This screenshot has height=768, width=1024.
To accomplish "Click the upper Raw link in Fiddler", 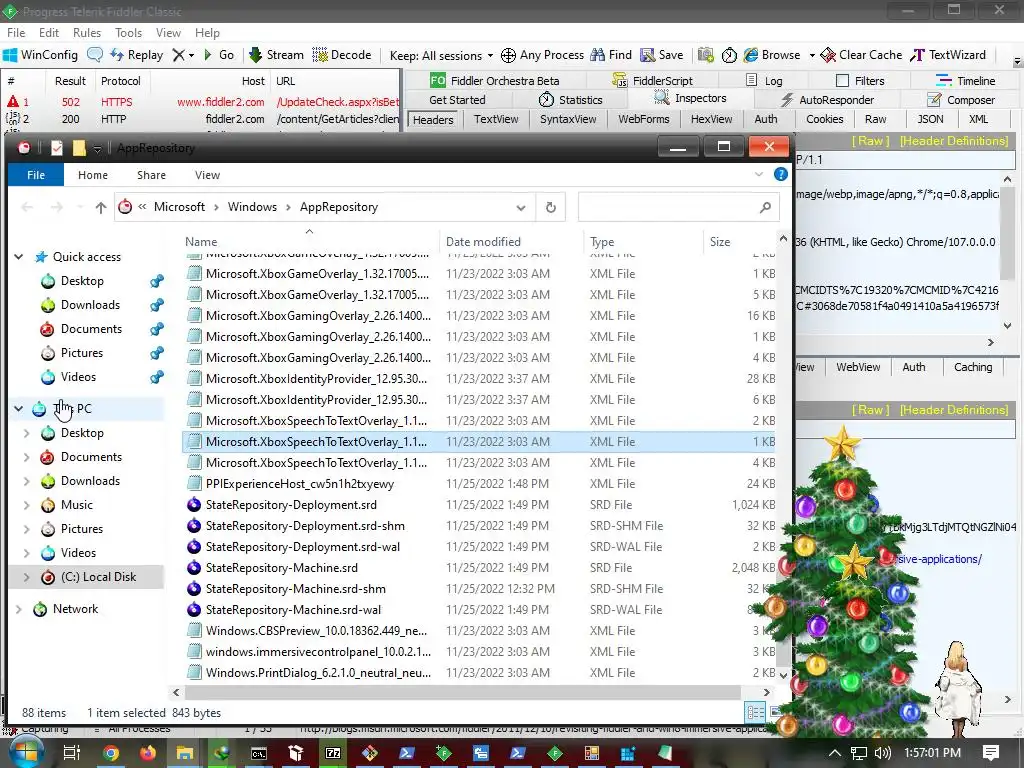I will 871,140.
